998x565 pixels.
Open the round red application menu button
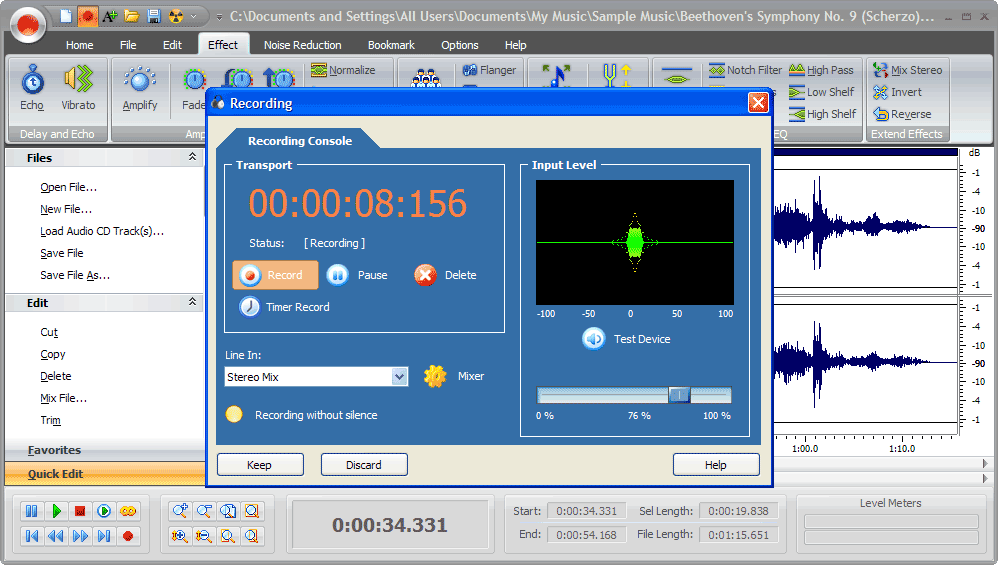point(27,25)
